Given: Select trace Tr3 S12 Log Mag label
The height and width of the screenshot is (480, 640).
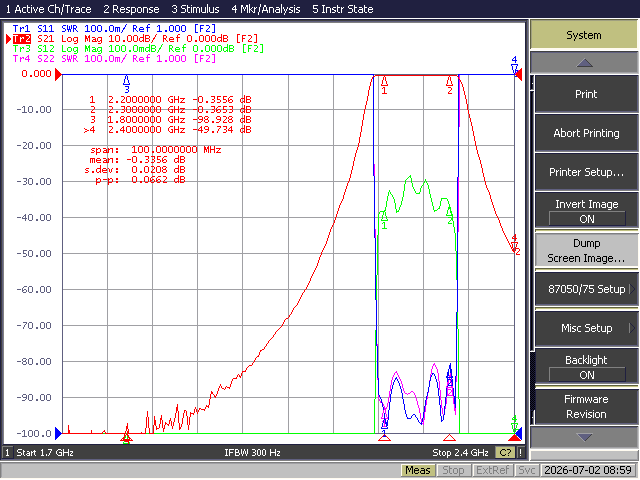Looking at the screenshot, I should click(x=138, y=49).
